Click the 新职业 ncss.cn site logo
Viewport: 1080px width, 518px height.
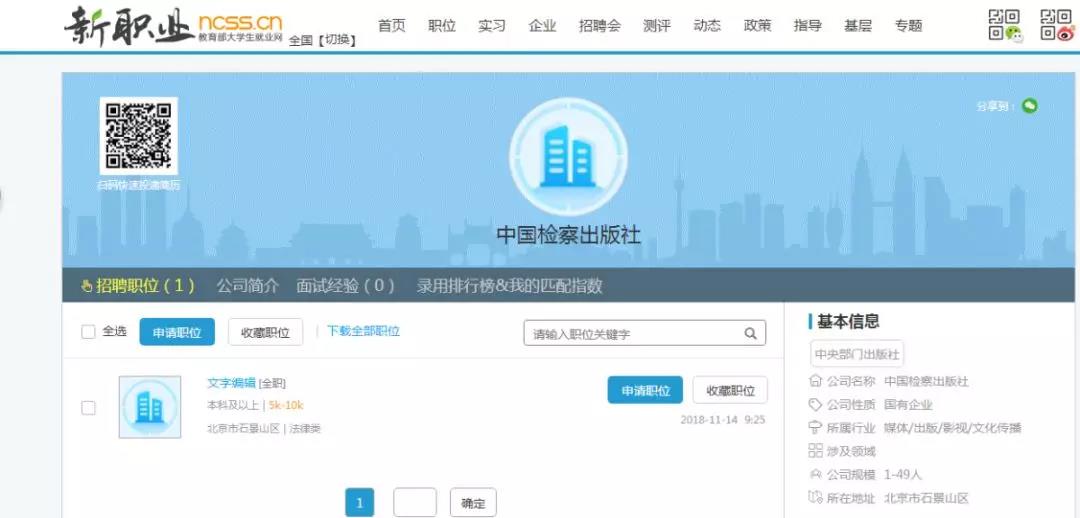[173, 25]
